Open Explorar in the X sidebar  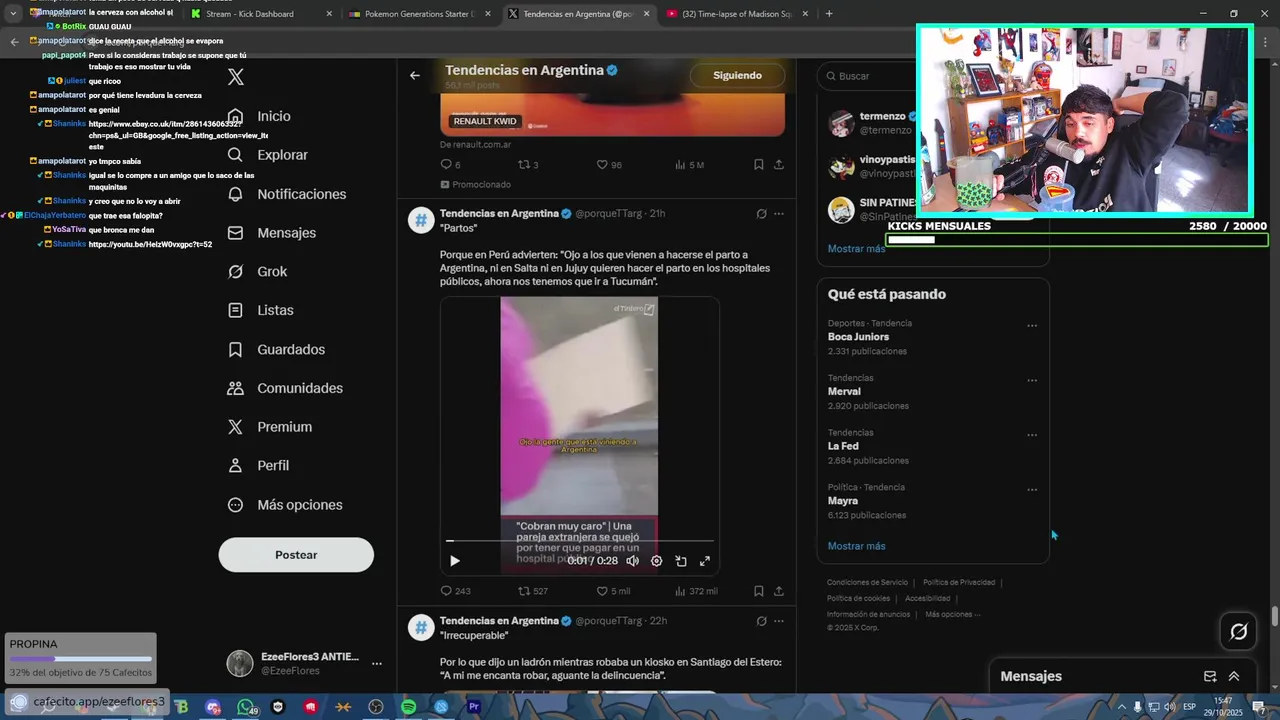pos(267,155)
